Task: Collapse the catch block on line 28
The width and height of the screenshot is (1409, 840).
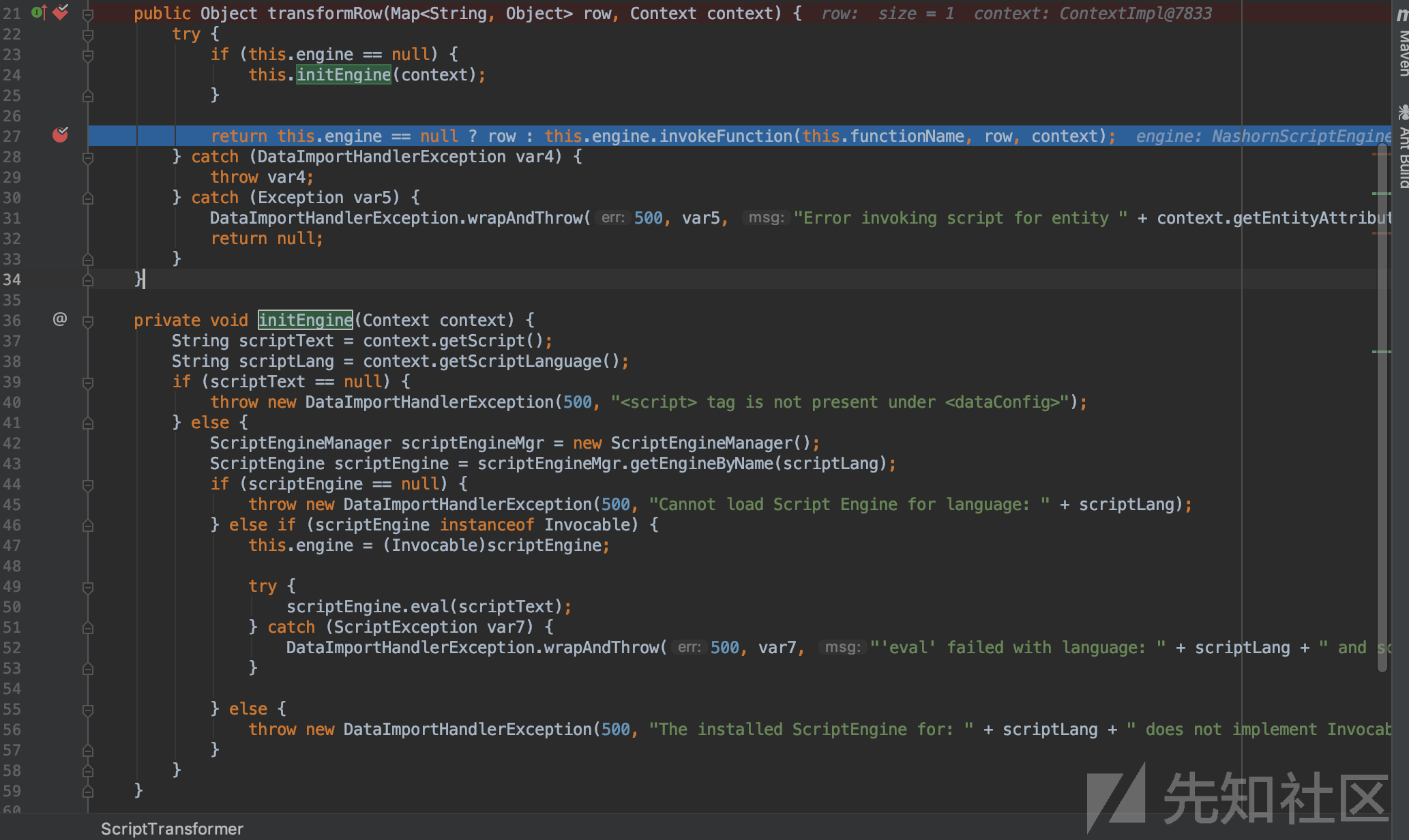Action: coord(88,157)
